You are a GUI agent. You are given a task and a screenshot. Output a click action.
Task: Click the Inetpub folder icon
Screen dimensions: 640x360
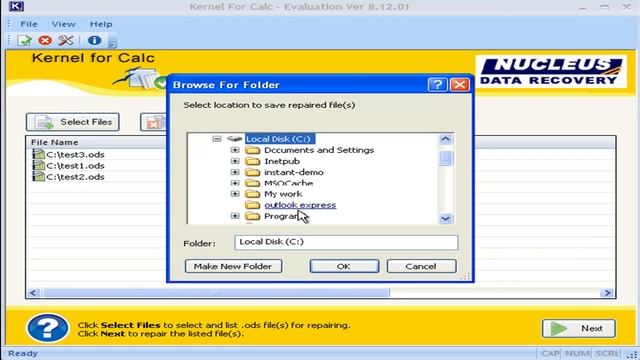click(253, 161)
